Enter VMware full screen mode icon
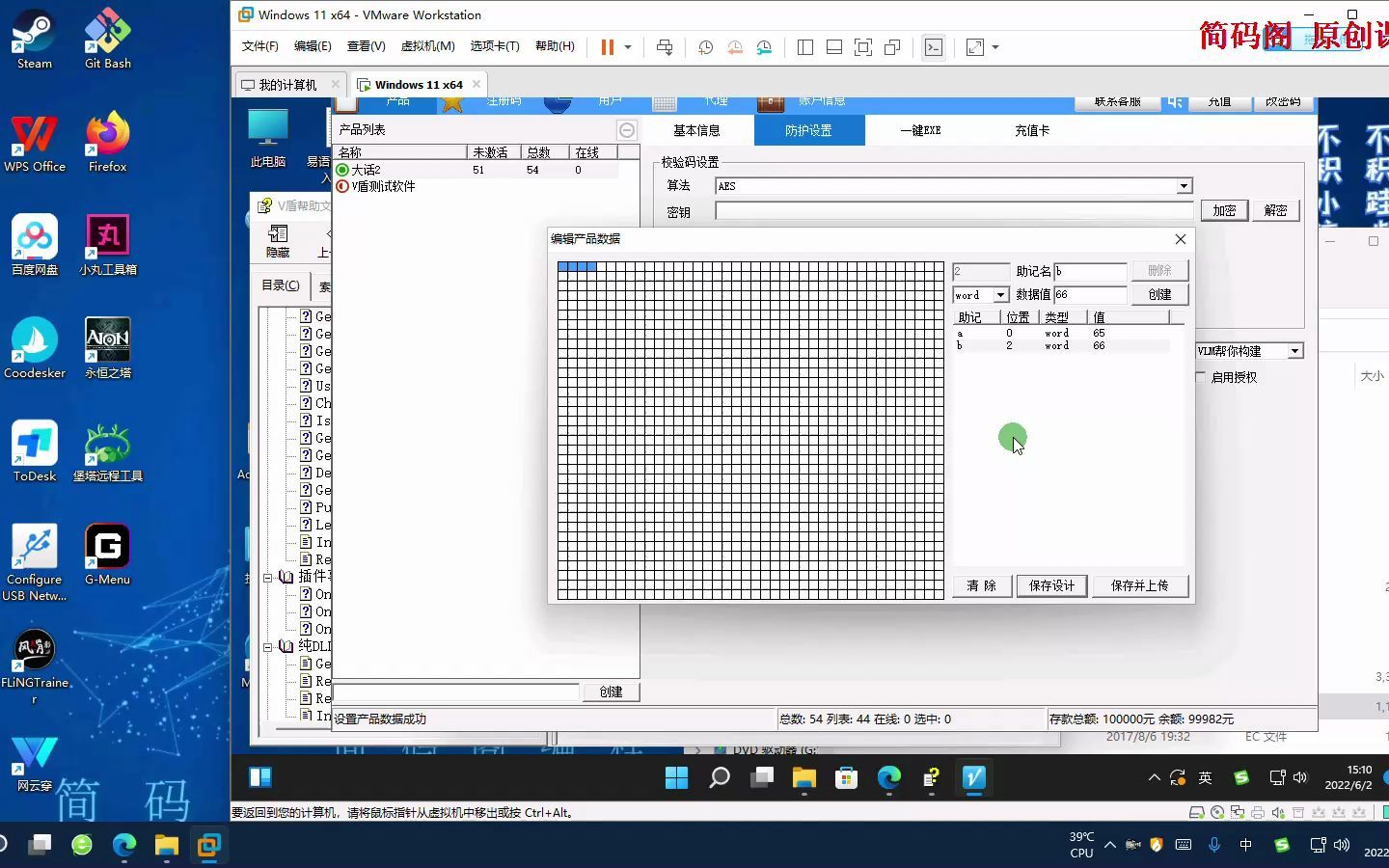The height and width of the screenshot is (868, 1389). point(863,46)
